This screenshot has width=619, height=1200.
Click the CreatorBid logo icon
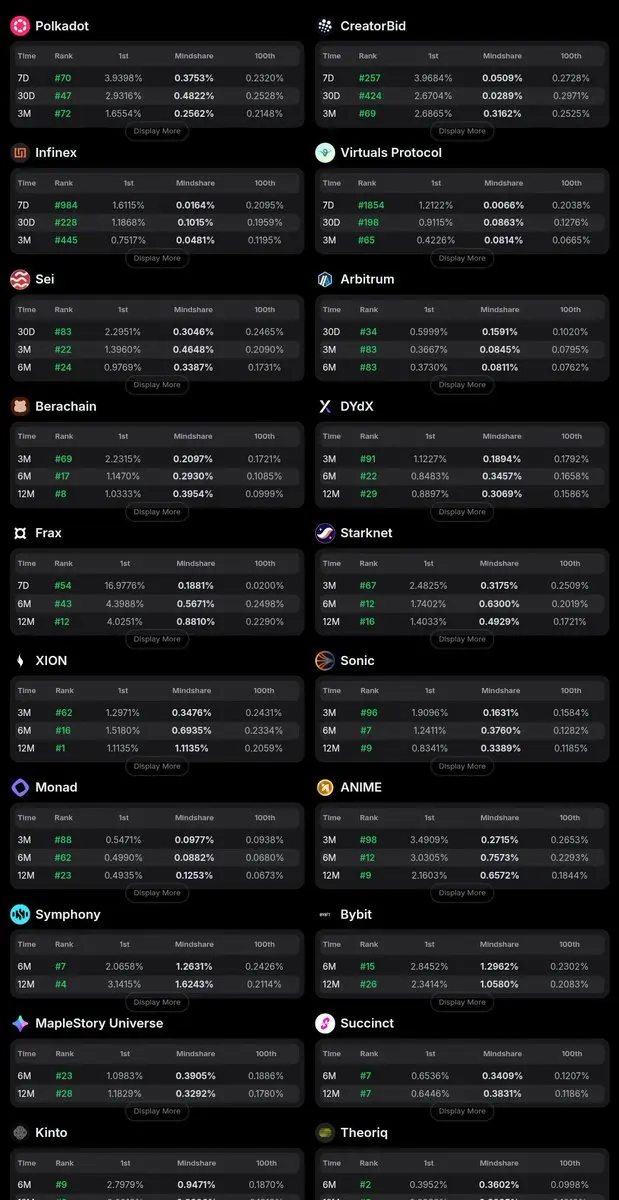pyautogui.click(x=325, y=26)
